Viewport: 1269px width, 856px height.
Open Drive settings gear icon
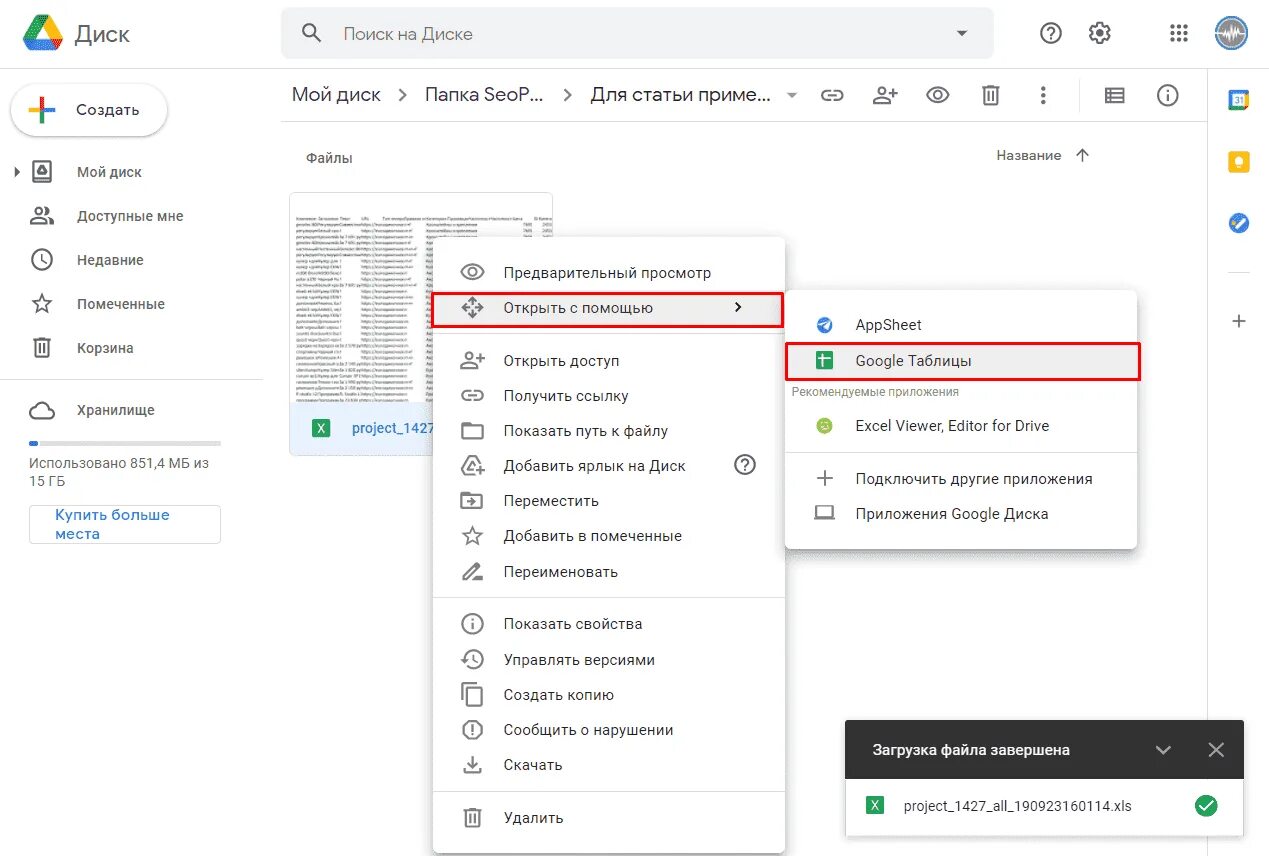coord(1100,33)
